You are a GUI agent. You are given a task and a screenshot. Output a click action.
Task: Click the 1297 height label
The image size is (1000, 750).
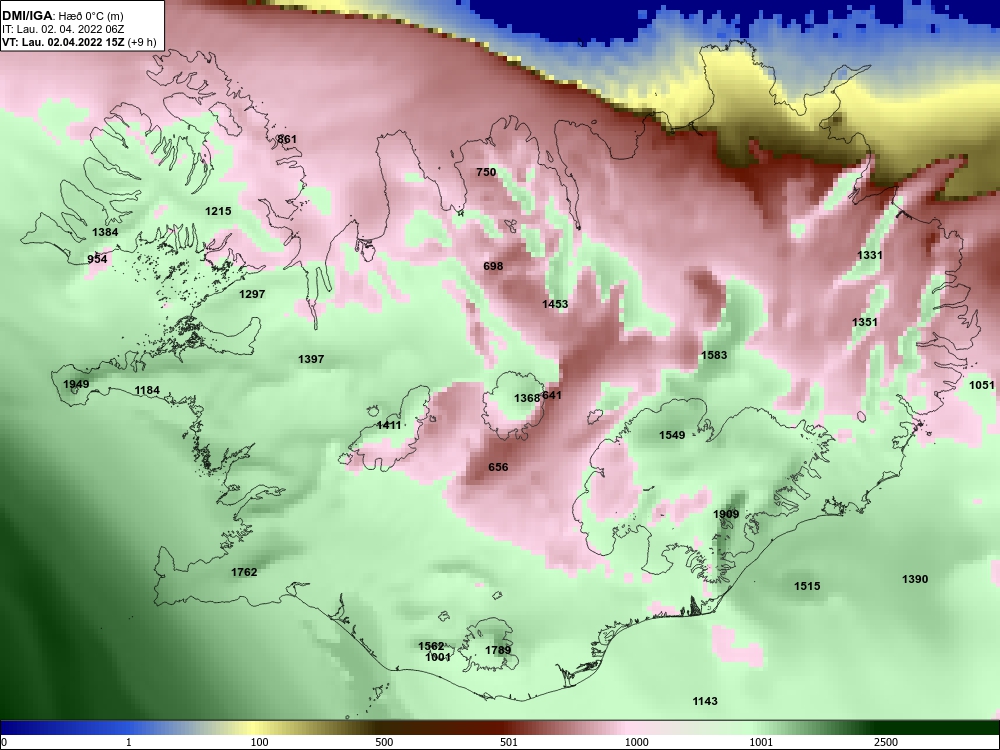pos(252,294)
